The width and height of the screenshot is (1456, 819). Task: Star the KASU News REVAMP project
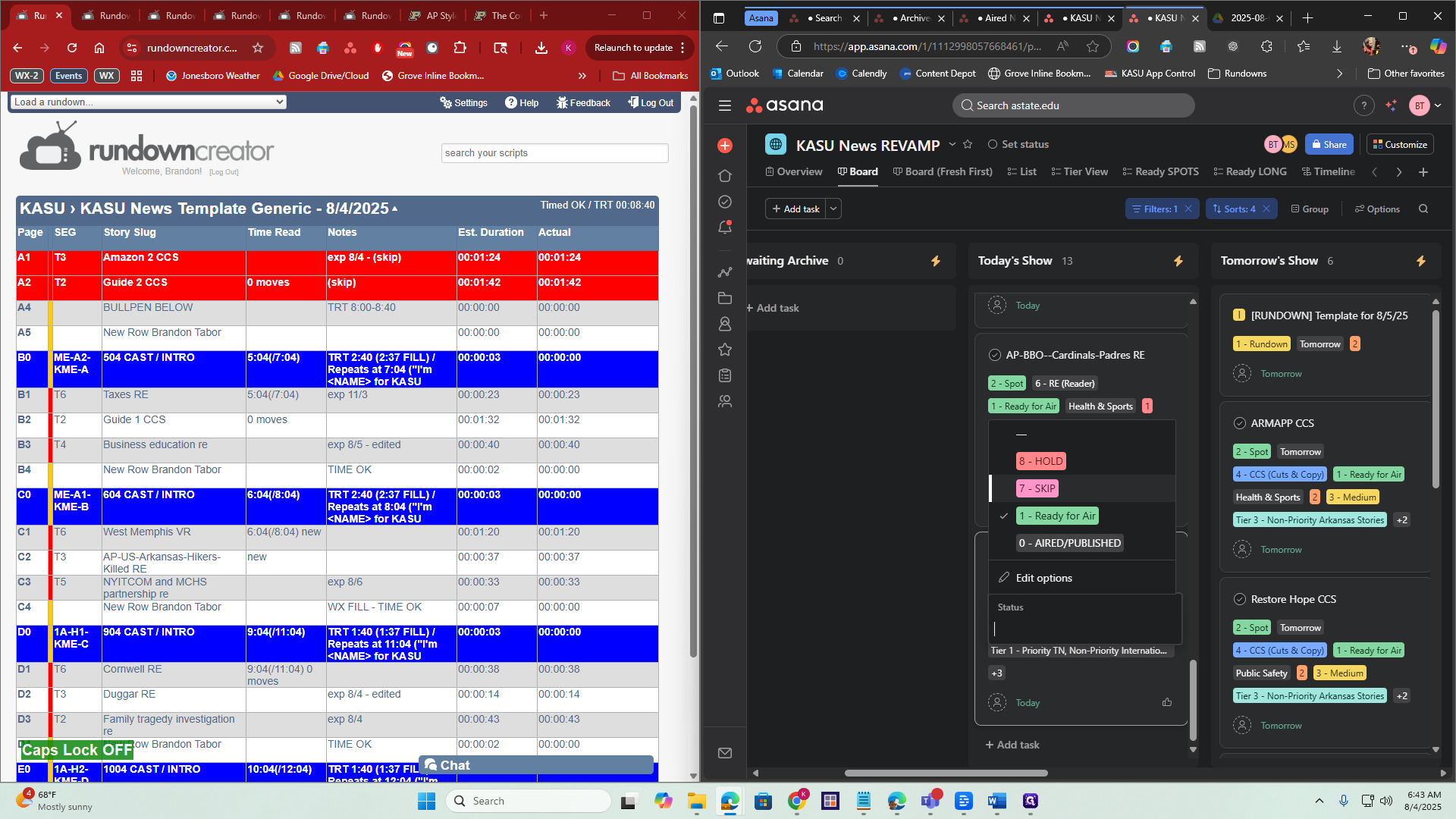click(968, 144)
